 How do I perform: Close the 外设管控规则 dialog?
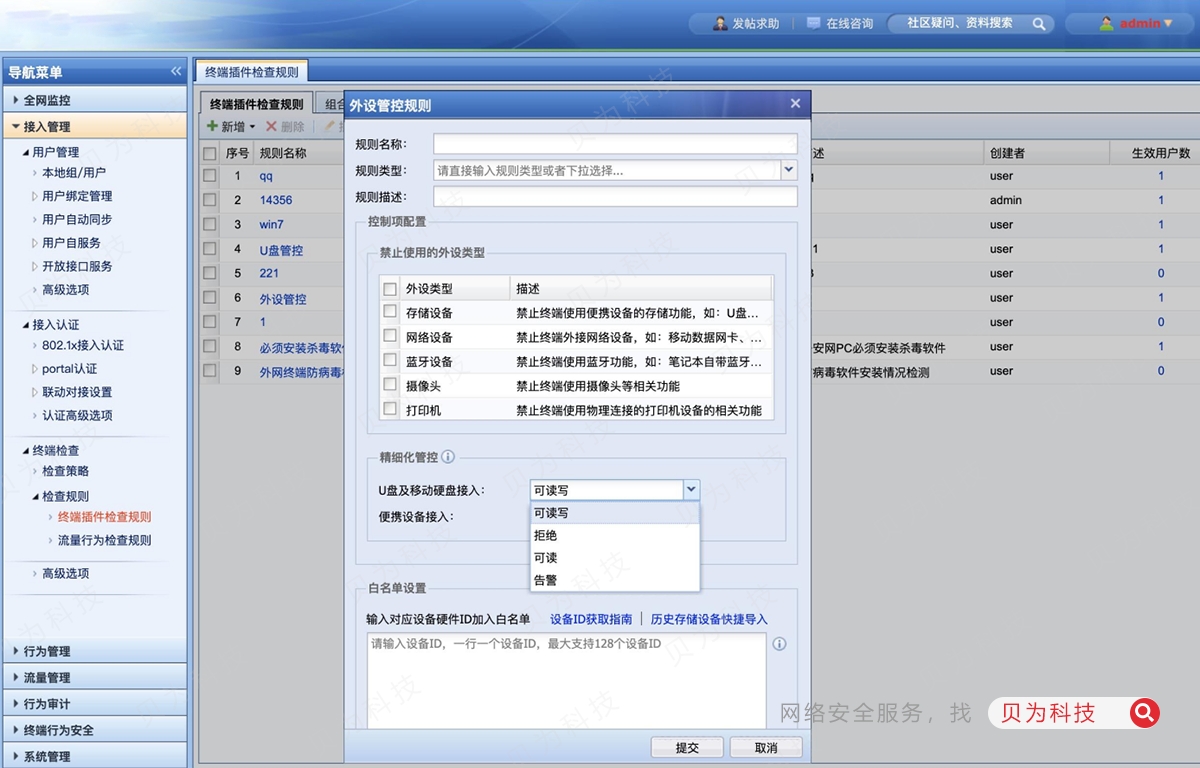795,104
